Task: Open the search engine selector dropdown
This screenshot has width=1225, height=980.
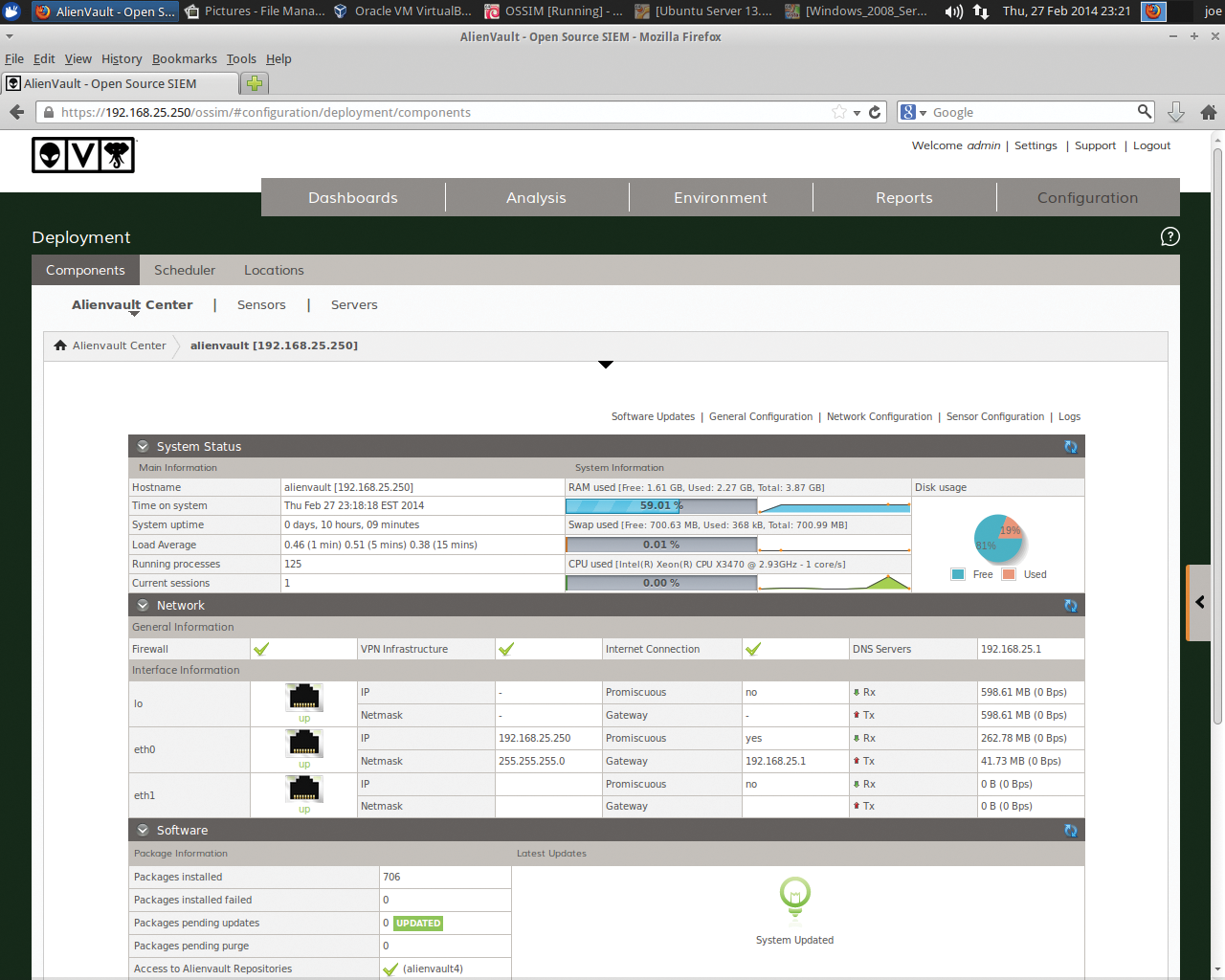Action: point(914,112)
